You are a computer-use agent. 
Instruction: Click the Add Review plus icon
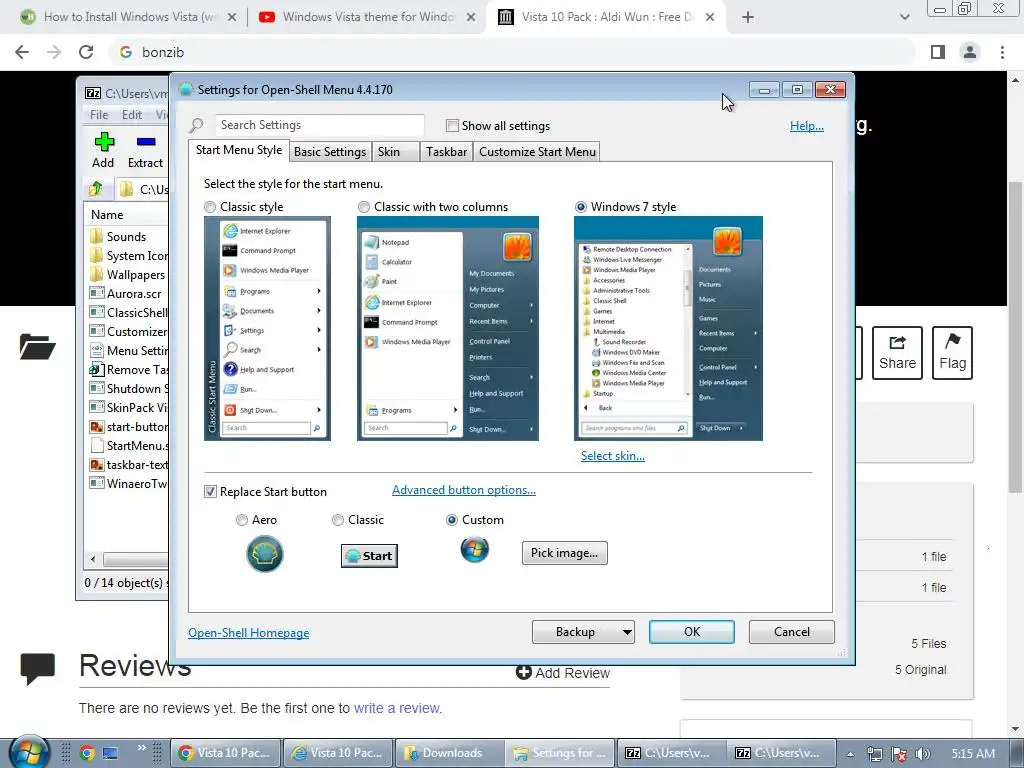coord(523,672)
